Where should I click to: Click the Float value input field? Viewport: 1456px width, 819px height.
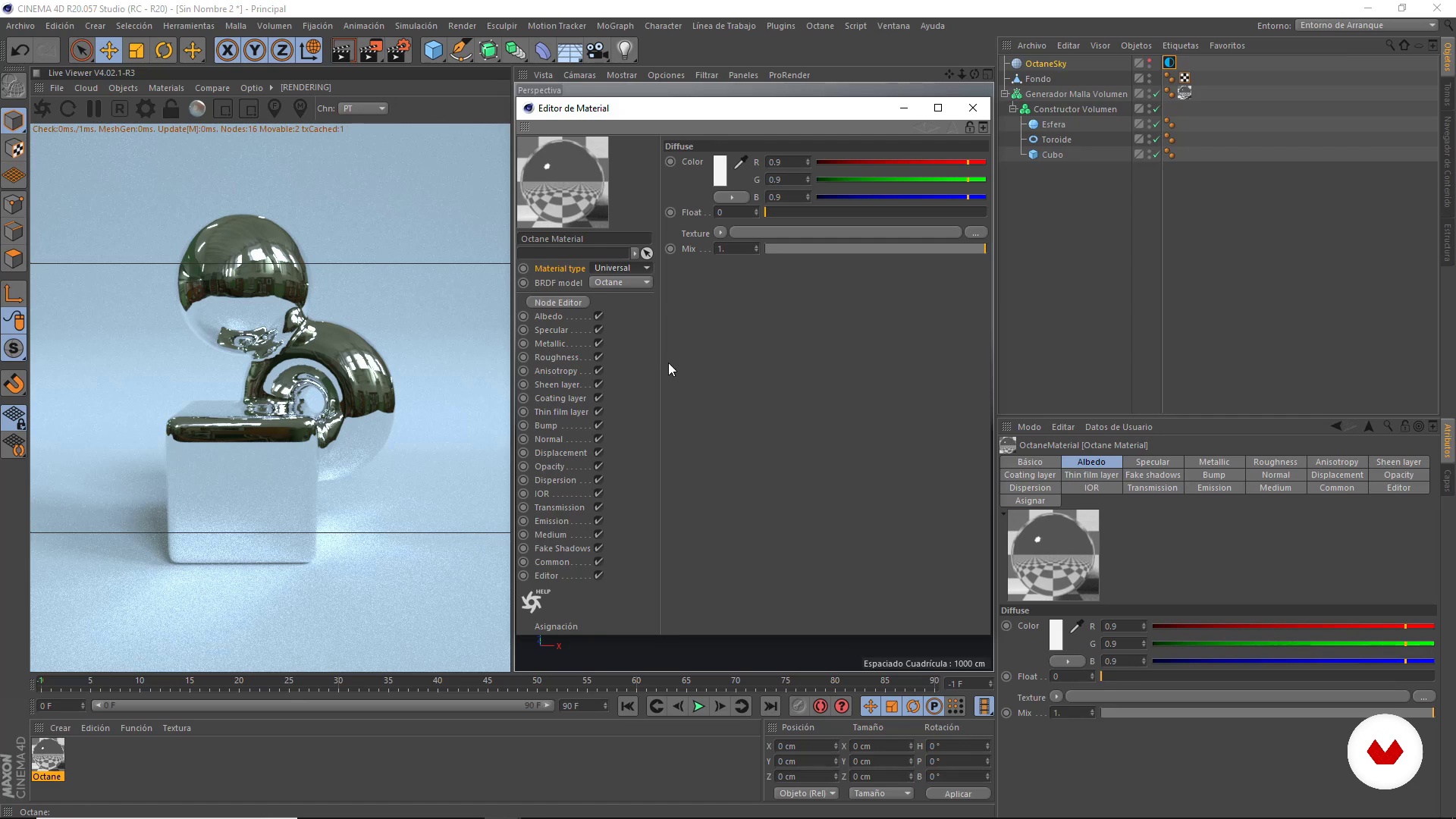(x=736, y=212)
